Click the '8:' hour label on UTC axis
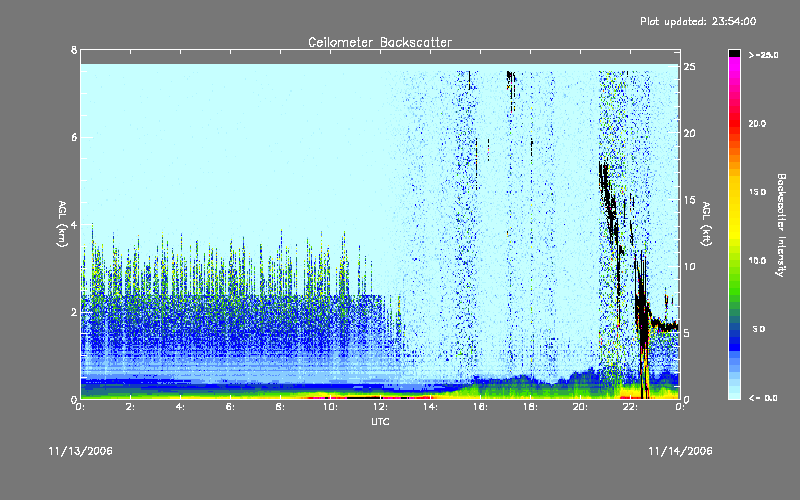This screenshot has height=500, width=800. point(280,407)
